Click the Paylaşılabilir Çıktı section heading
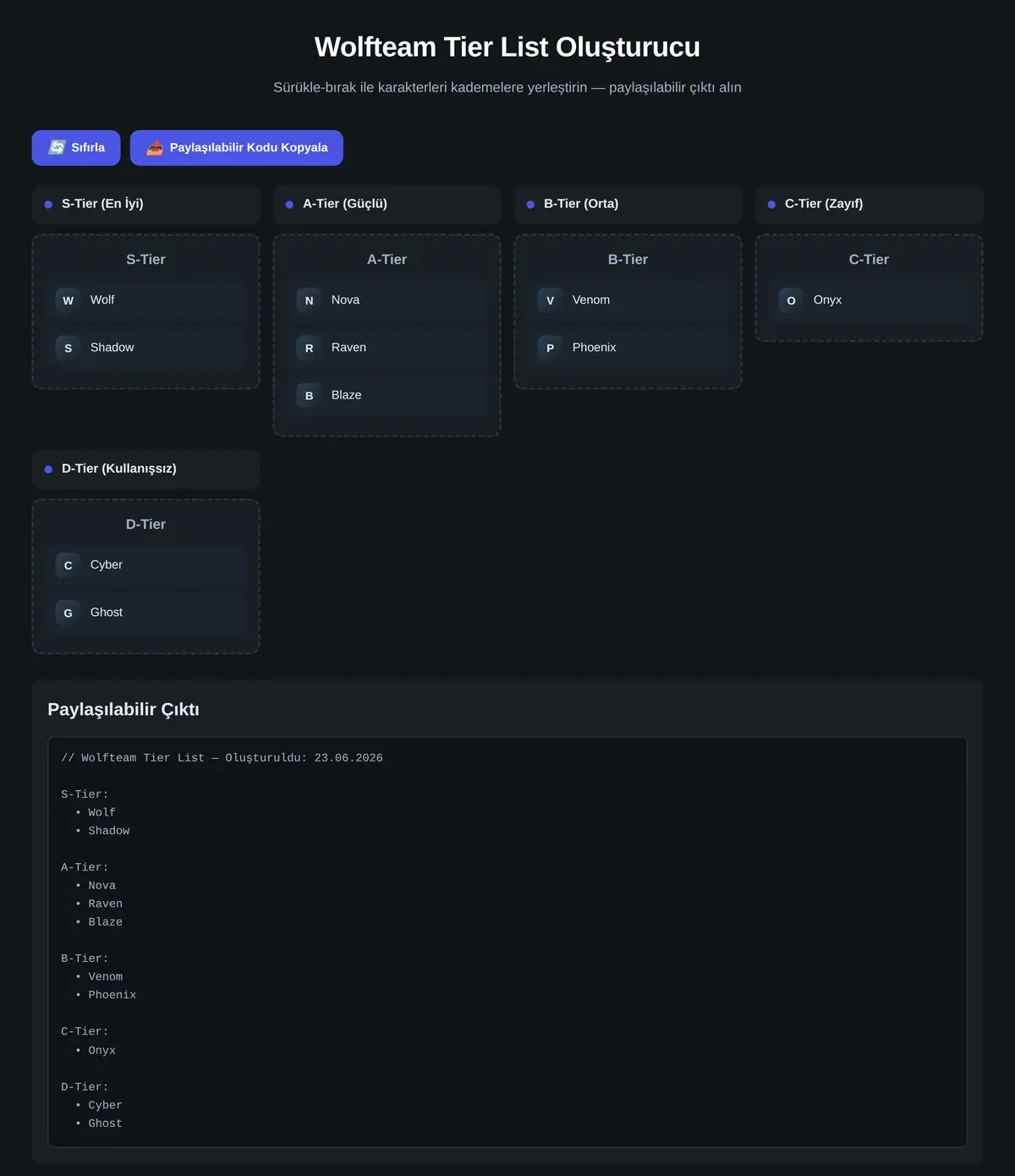 [x=123, y=710]
